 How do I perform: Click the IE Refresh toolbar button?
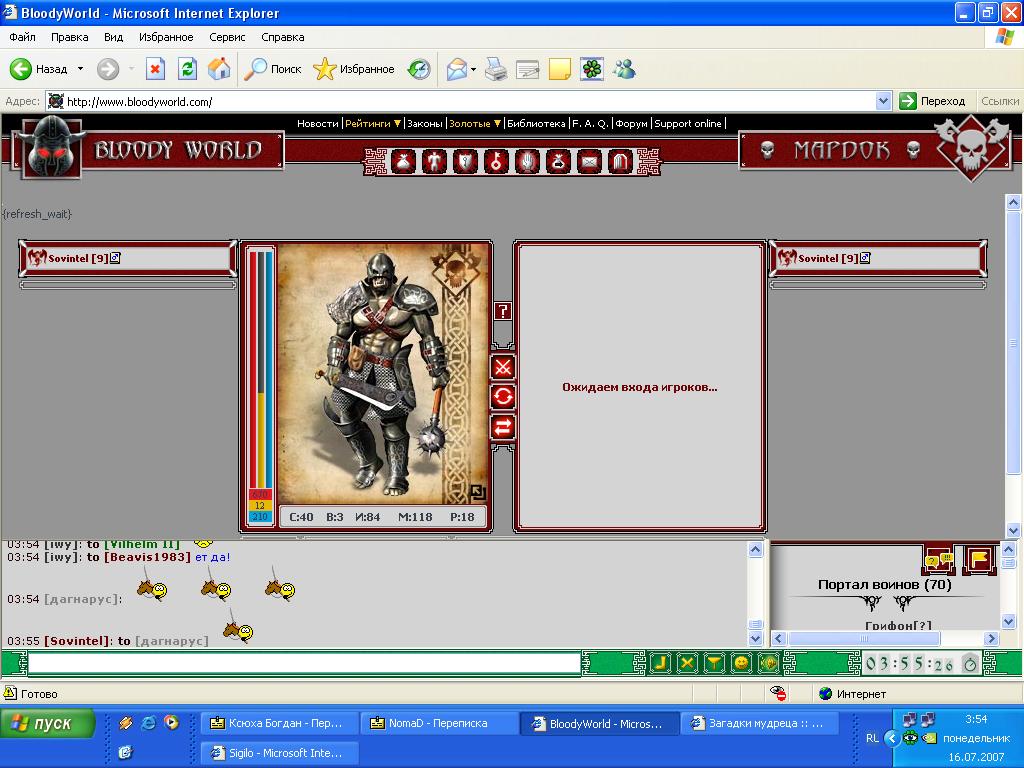[x=187, y=69]
